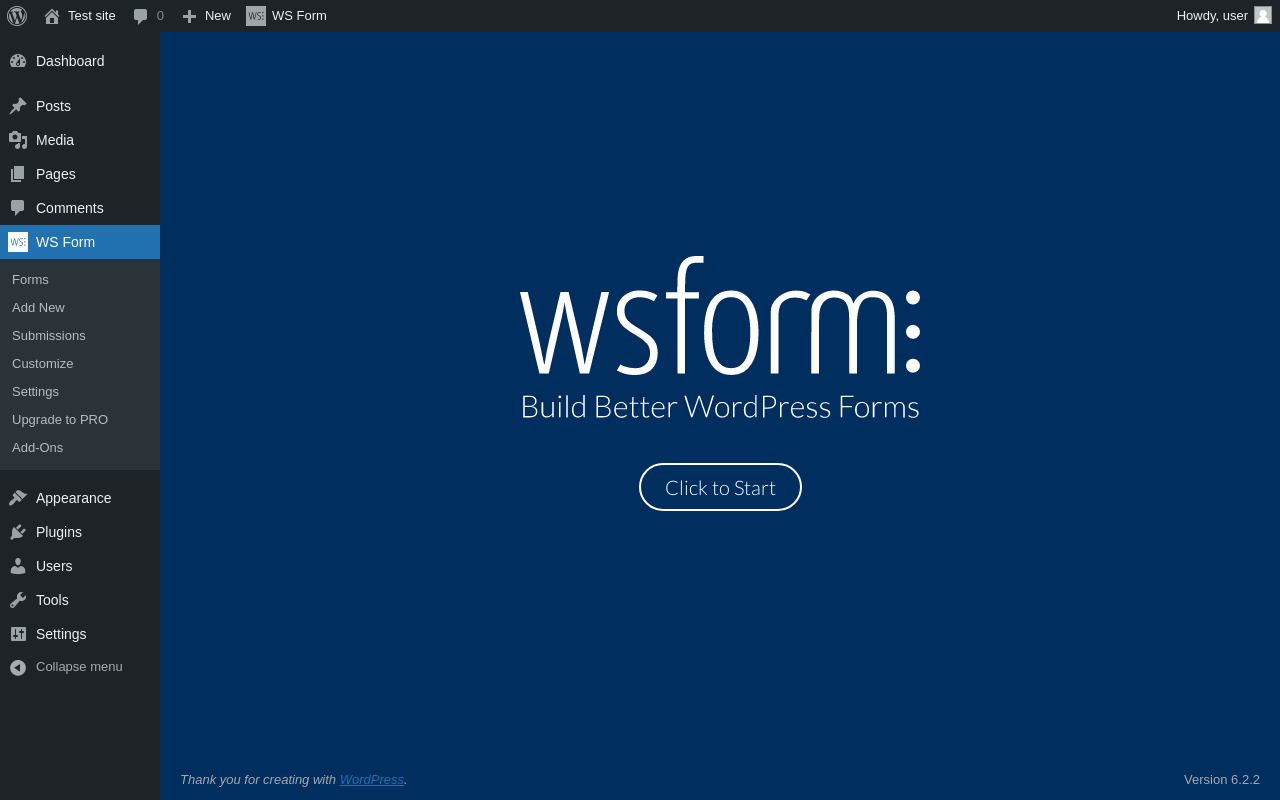Open the WordPress logo menu

[x=17, y=16]
